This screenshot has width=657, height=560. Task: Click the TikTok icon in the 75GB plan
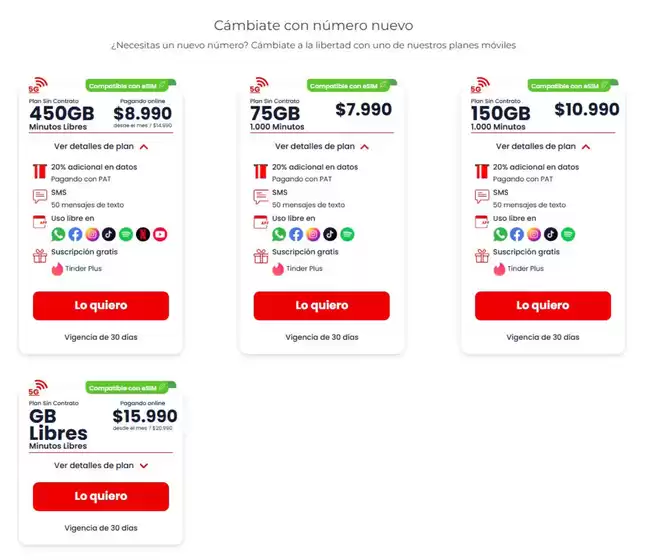[x=330, y=234]
